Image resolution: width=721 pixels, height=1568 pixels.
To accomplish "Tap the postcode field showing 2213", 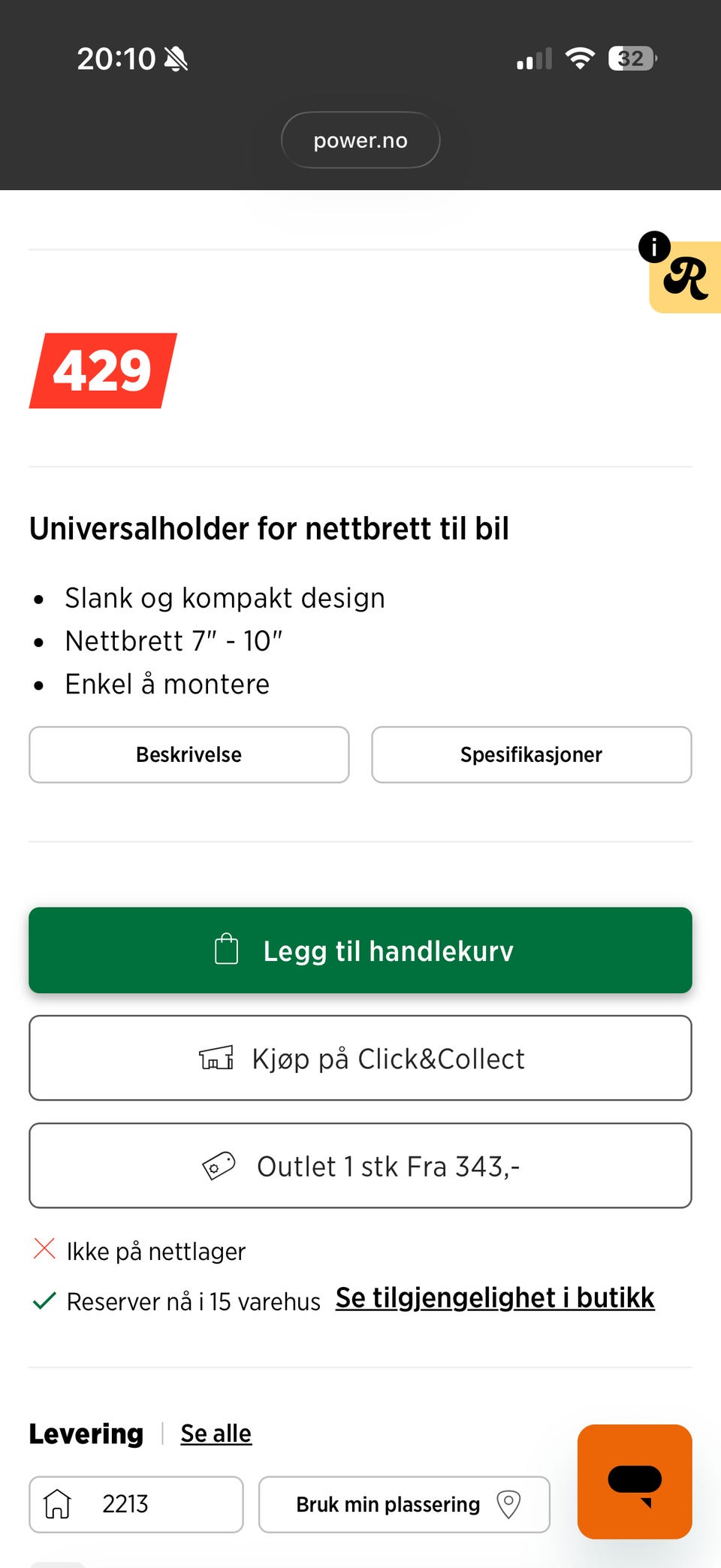I will point(136,1504).
